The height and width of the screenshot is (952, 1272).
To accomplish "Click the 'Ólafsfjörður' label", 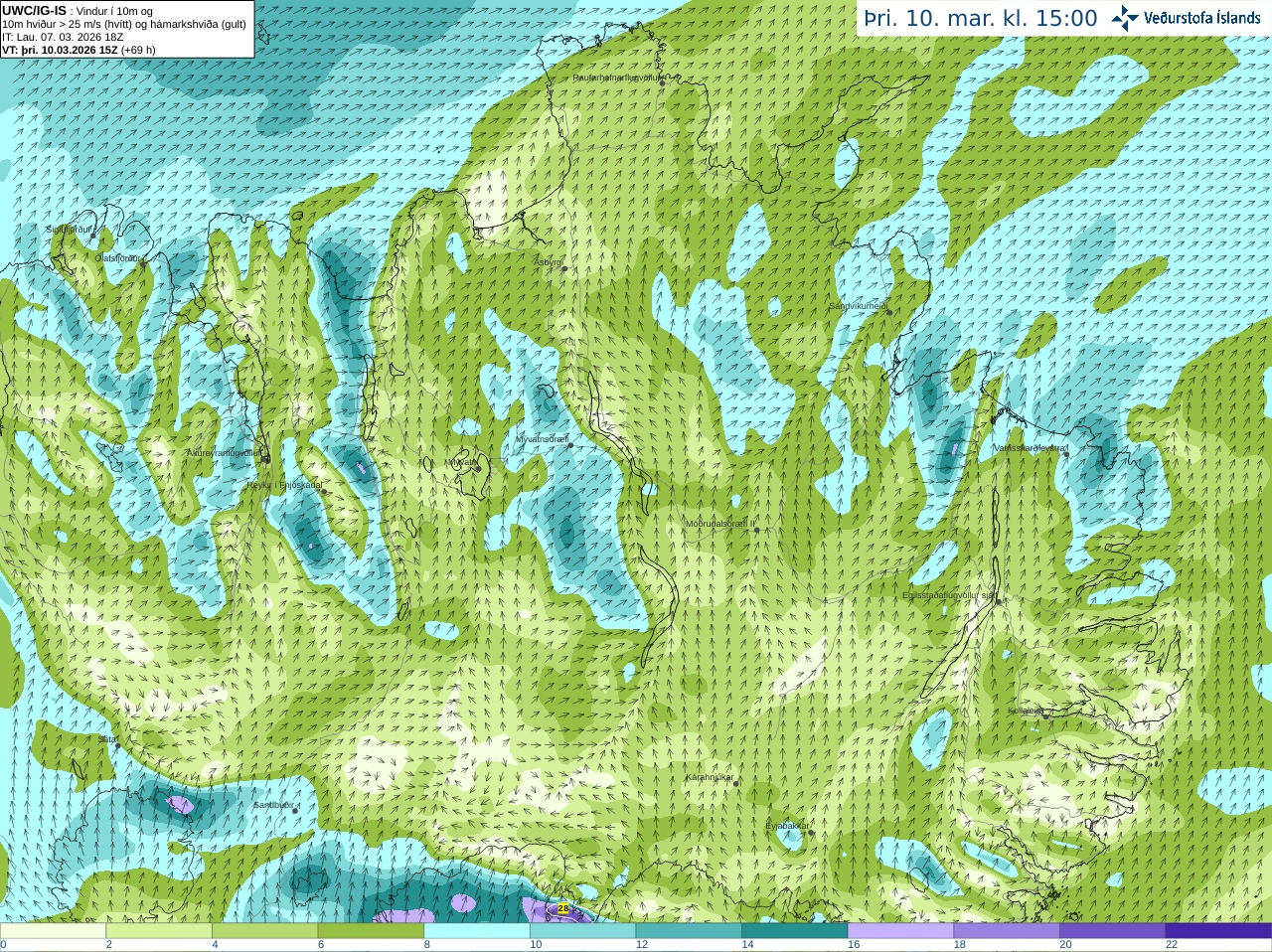I will (115, 257).
